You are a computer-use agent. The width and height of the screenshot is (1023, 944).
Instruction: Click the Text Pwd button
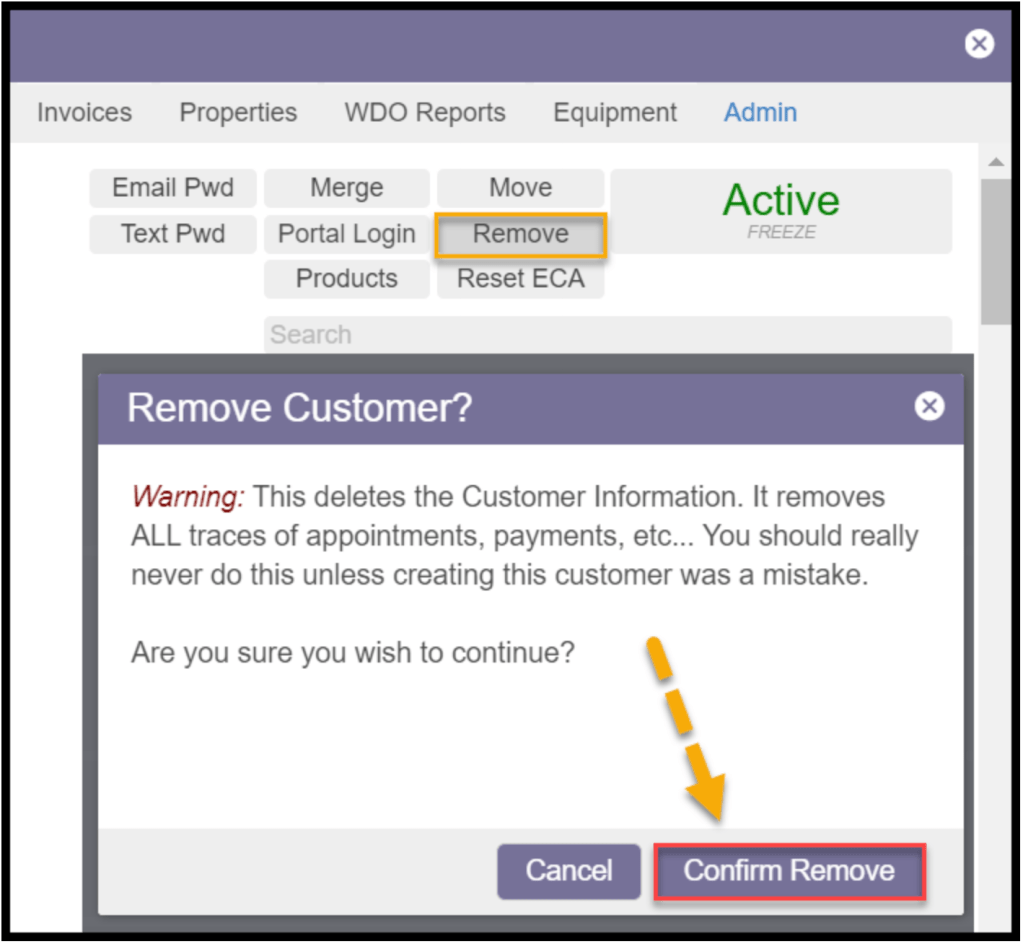point(173,234)
